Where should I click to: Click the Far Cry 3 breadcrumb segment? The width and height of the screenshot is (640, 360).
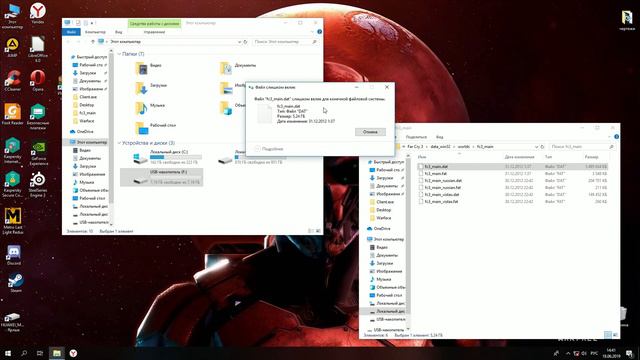415,147
